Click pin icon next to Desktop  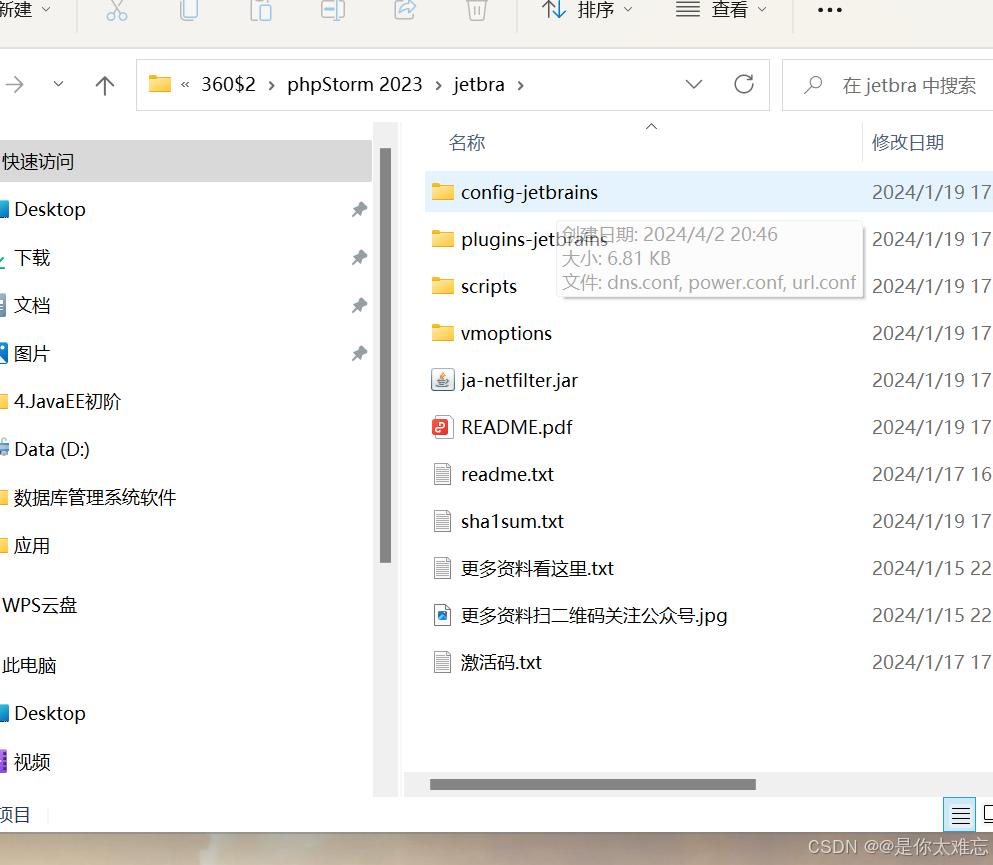[x=359, y=210]
